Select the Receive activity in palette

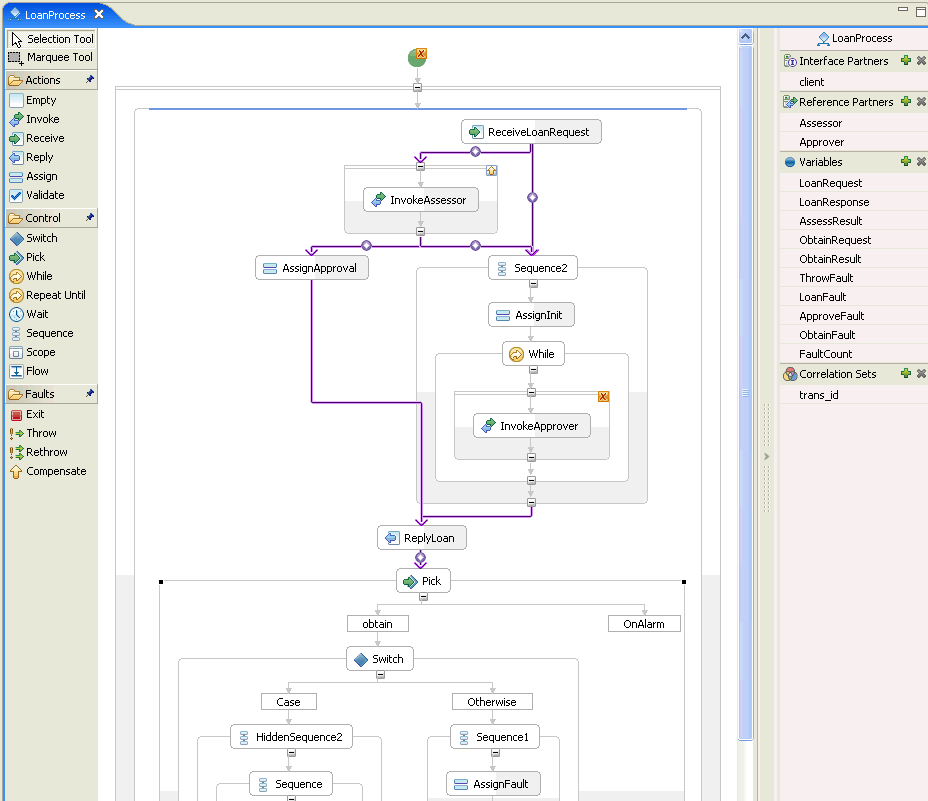(44, 138)
